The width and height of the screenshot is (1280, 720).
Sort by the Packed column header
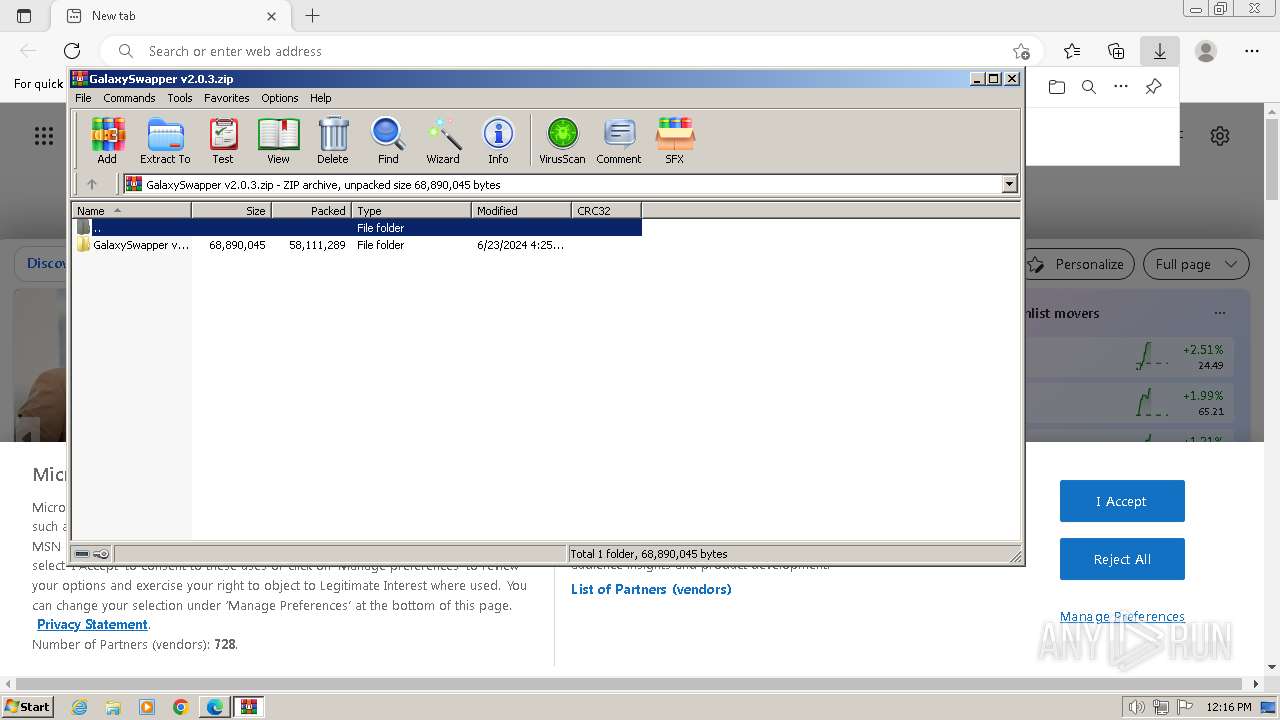311,210
